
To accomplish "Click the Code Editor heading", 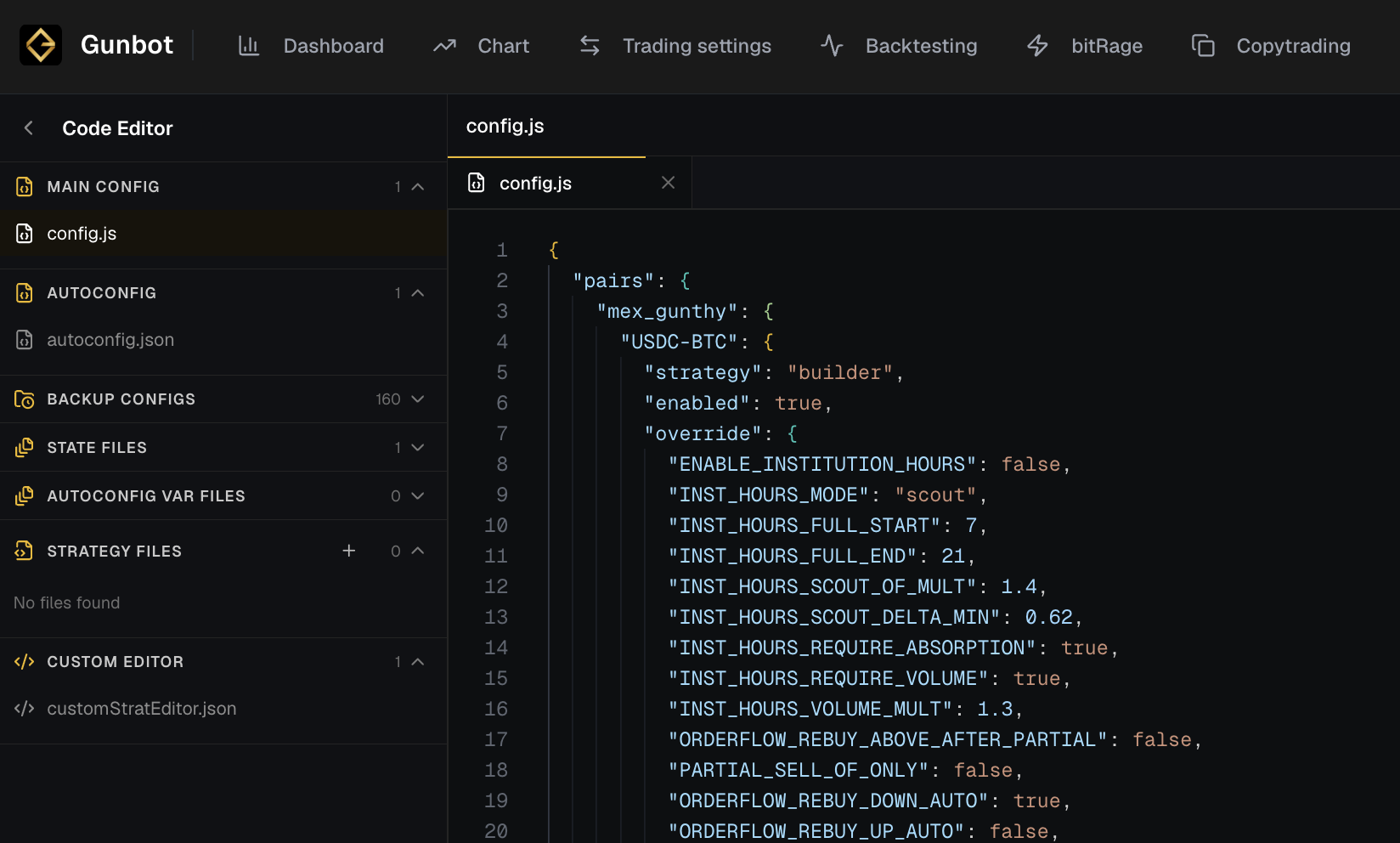I will (x=117, y=128).
